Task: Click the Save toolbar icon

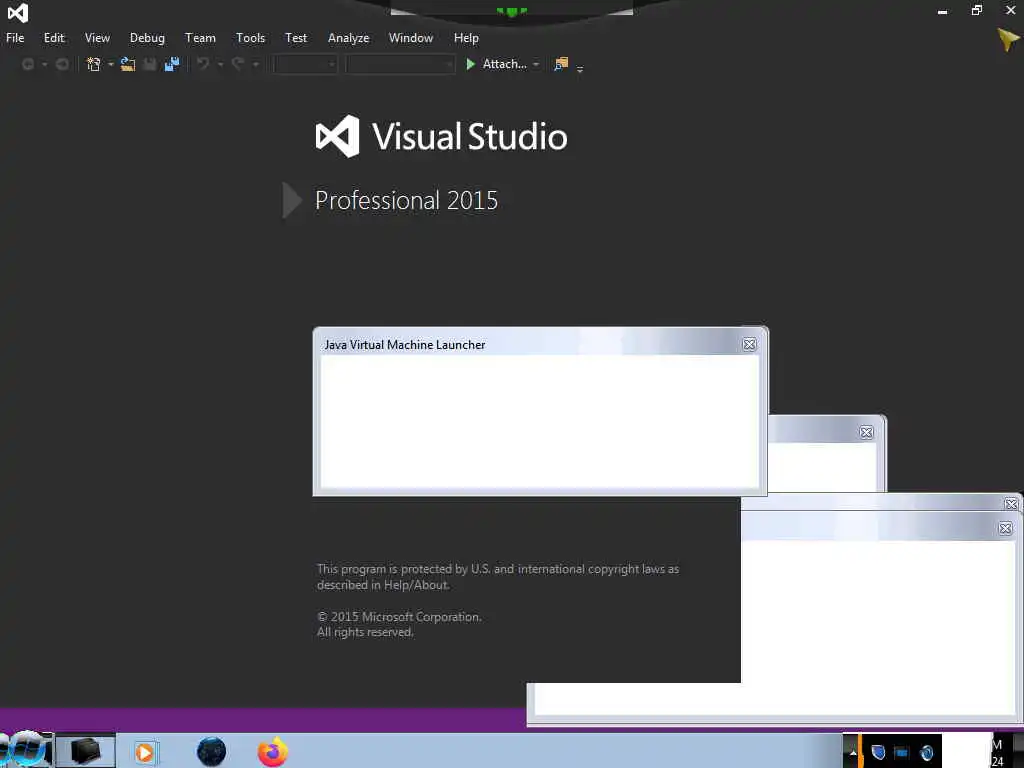Action: point(150,64)
